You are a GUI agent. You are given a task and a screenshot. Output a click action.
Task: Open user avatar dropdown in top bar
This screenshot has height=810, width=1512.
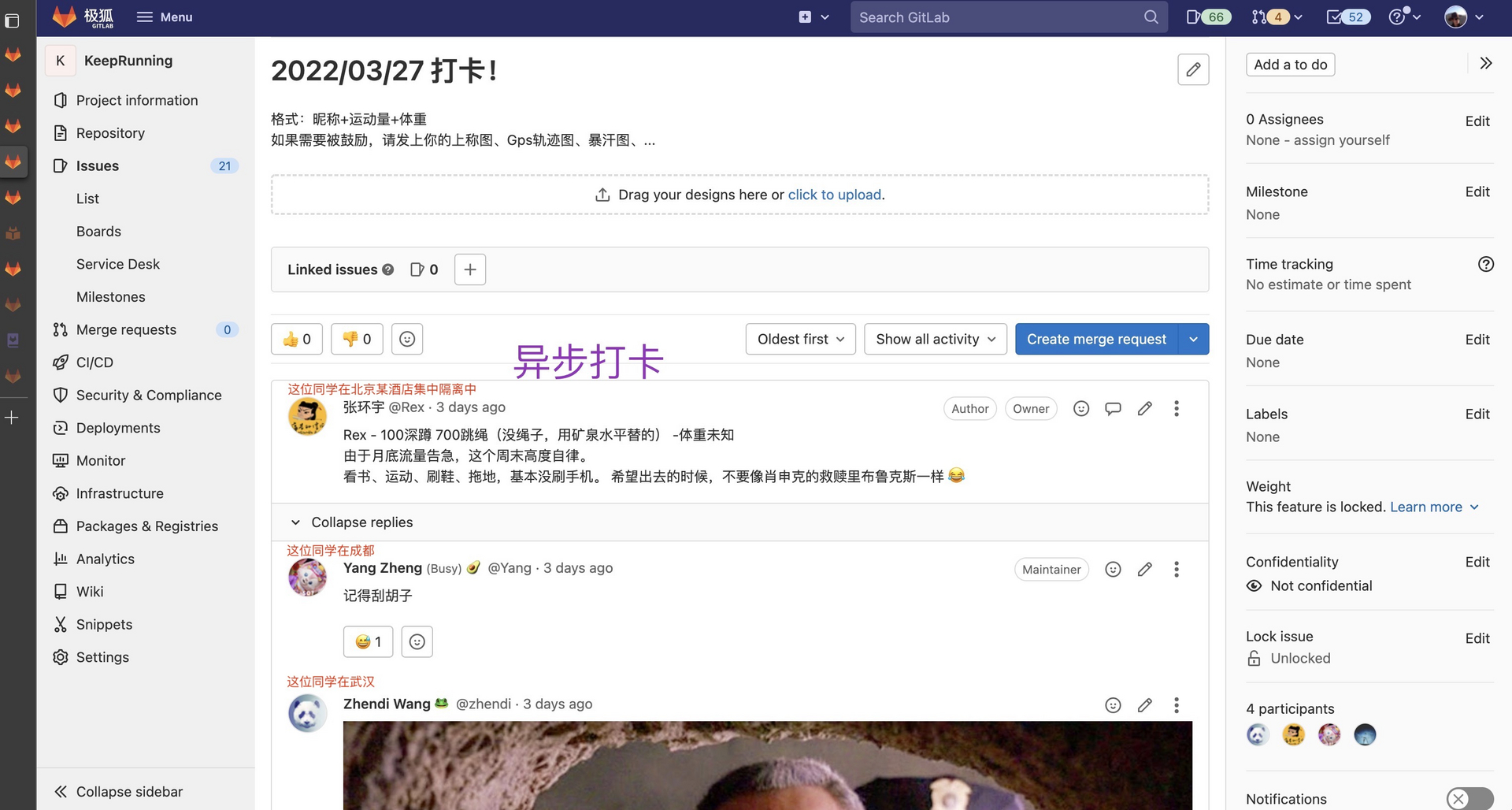(1464, 17)
